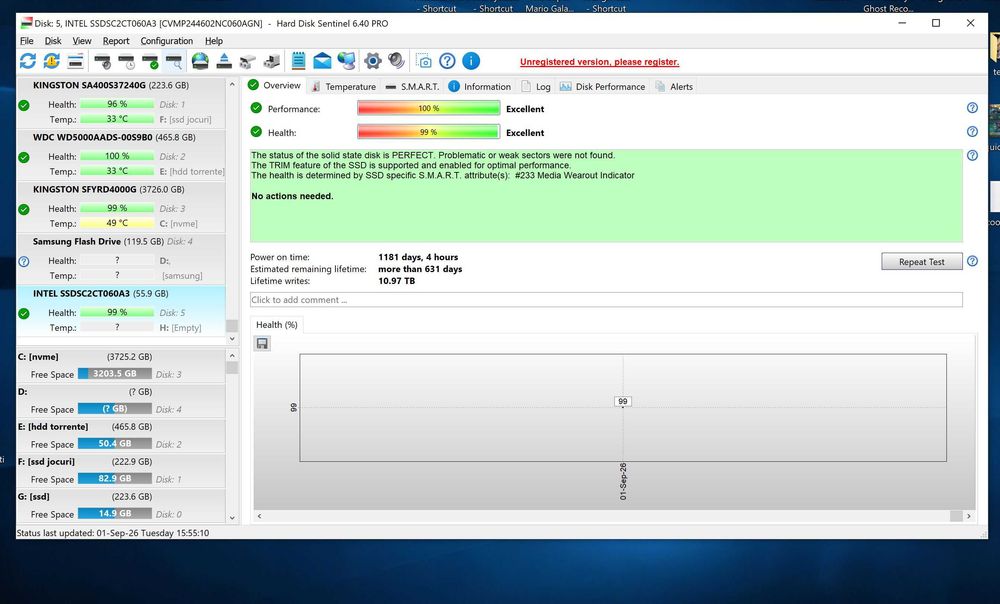Click the blue notepad report icon
The image size is (1000, 604).
[298, 61]
